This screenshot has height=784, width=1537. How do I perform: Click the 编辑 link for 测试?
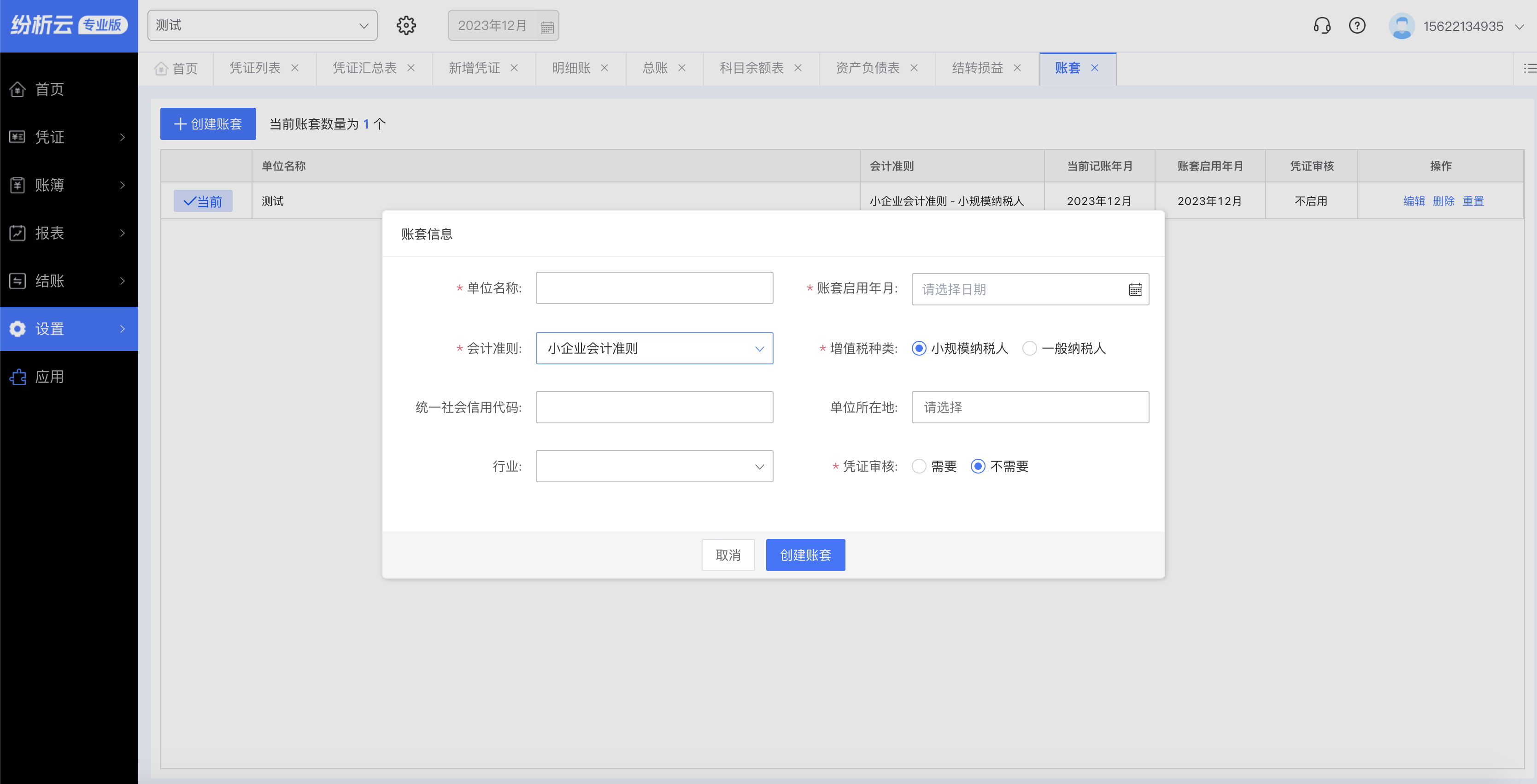pos(1414,201)
